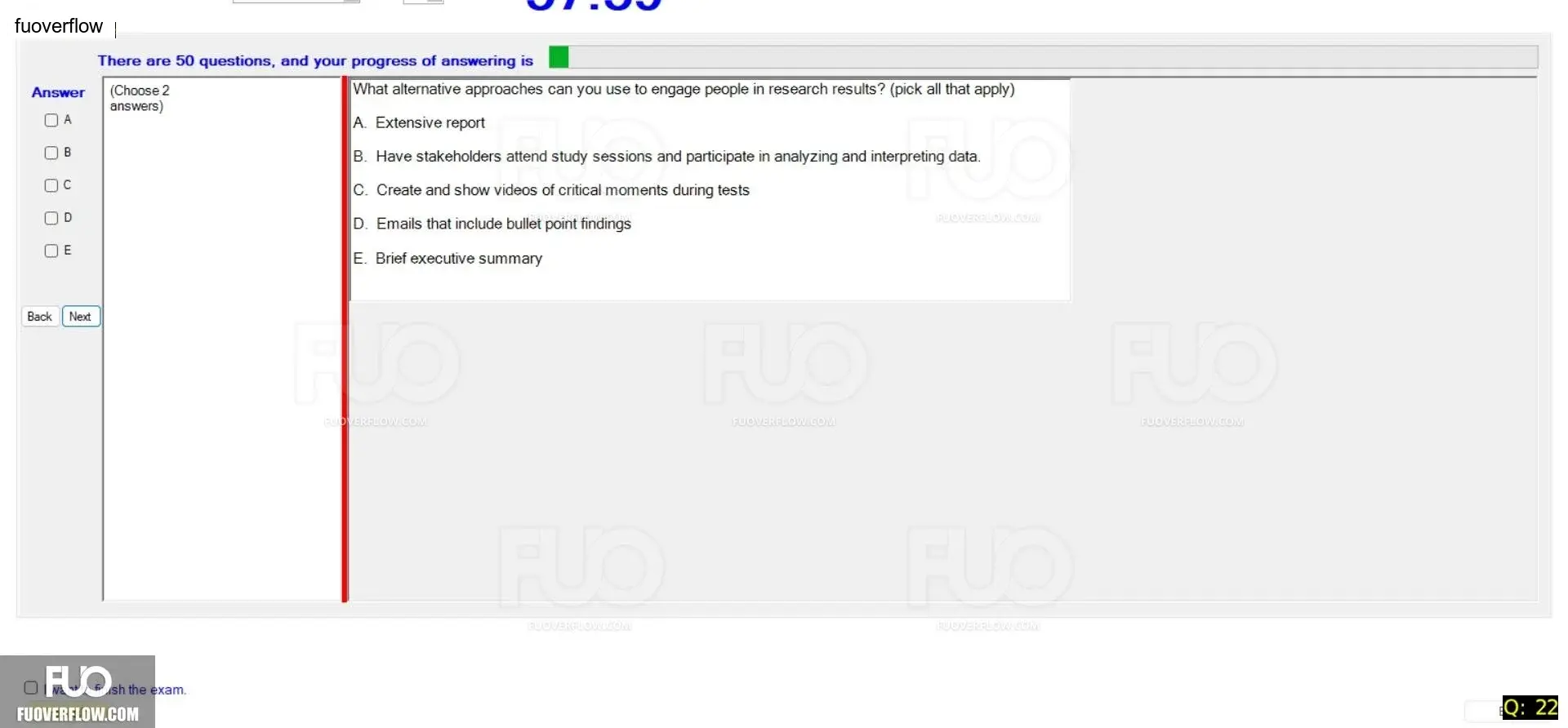Tick the finish the exam checkbox
This screenshot has width=1568, height=728.
click(31, 688)
